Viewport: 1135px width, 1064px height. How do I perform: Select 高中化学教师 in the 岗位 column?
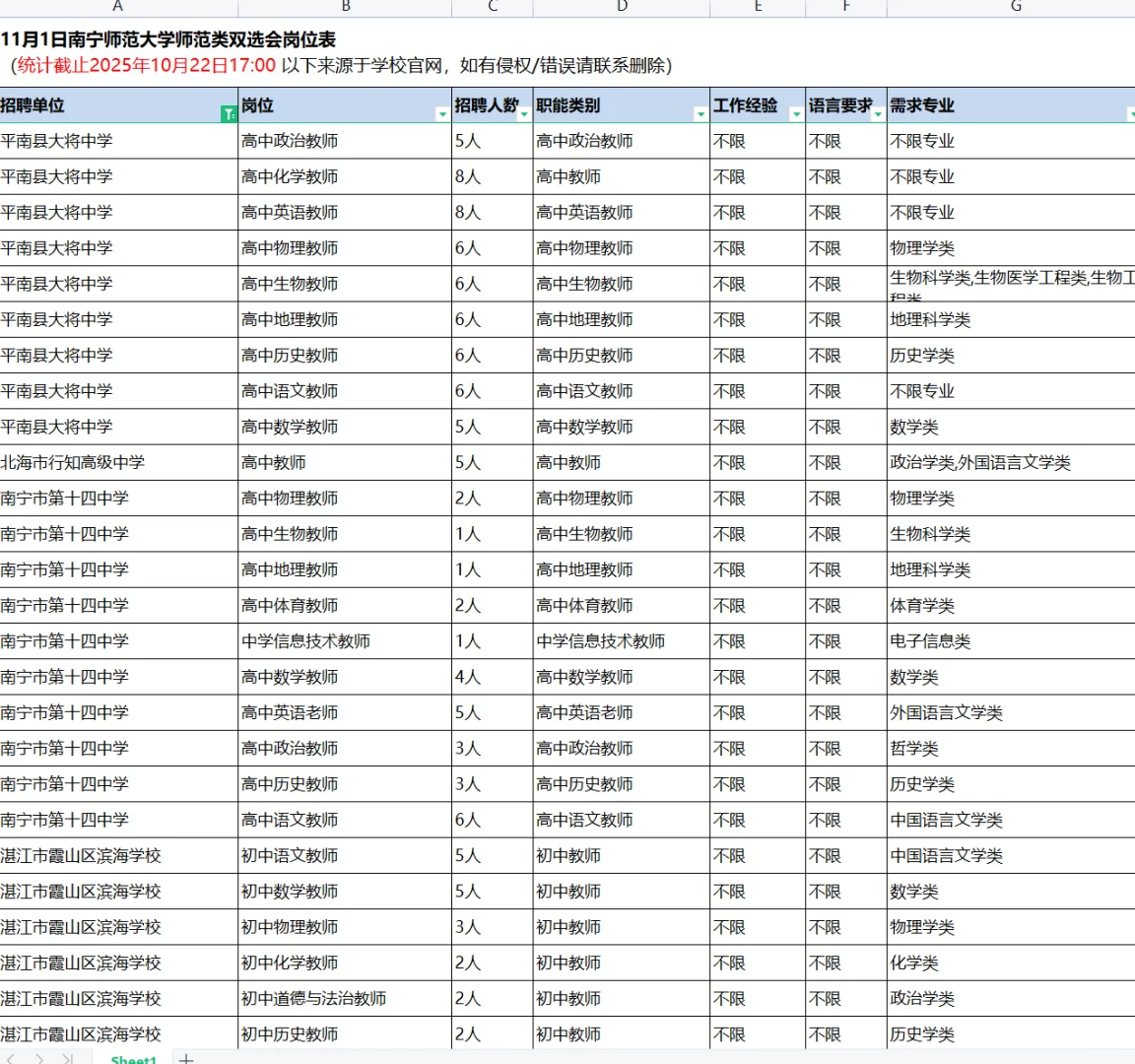pos(345,176)
